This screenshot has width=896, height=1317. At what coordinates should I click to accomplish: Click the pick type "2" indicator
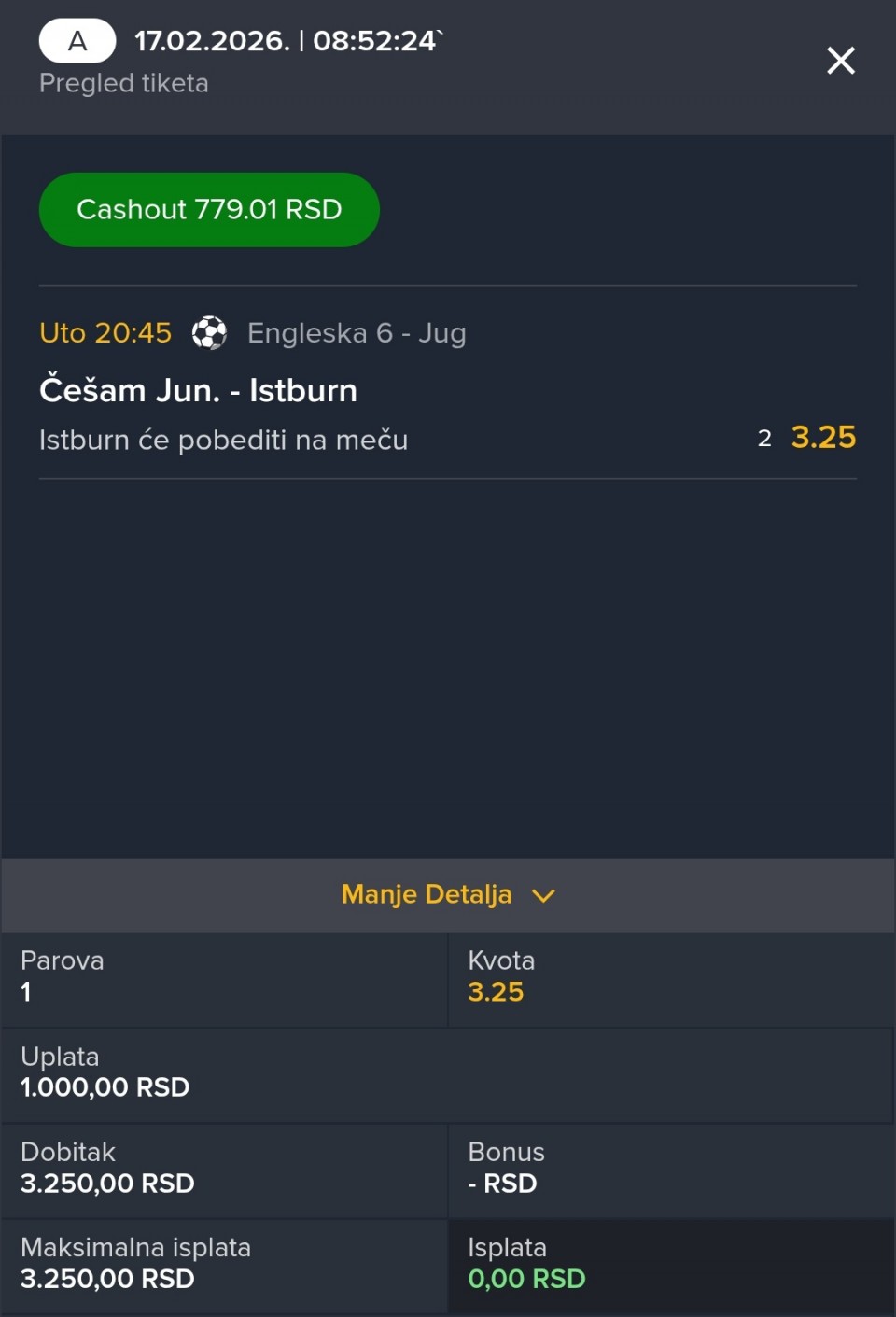click(x=764, y=439)
